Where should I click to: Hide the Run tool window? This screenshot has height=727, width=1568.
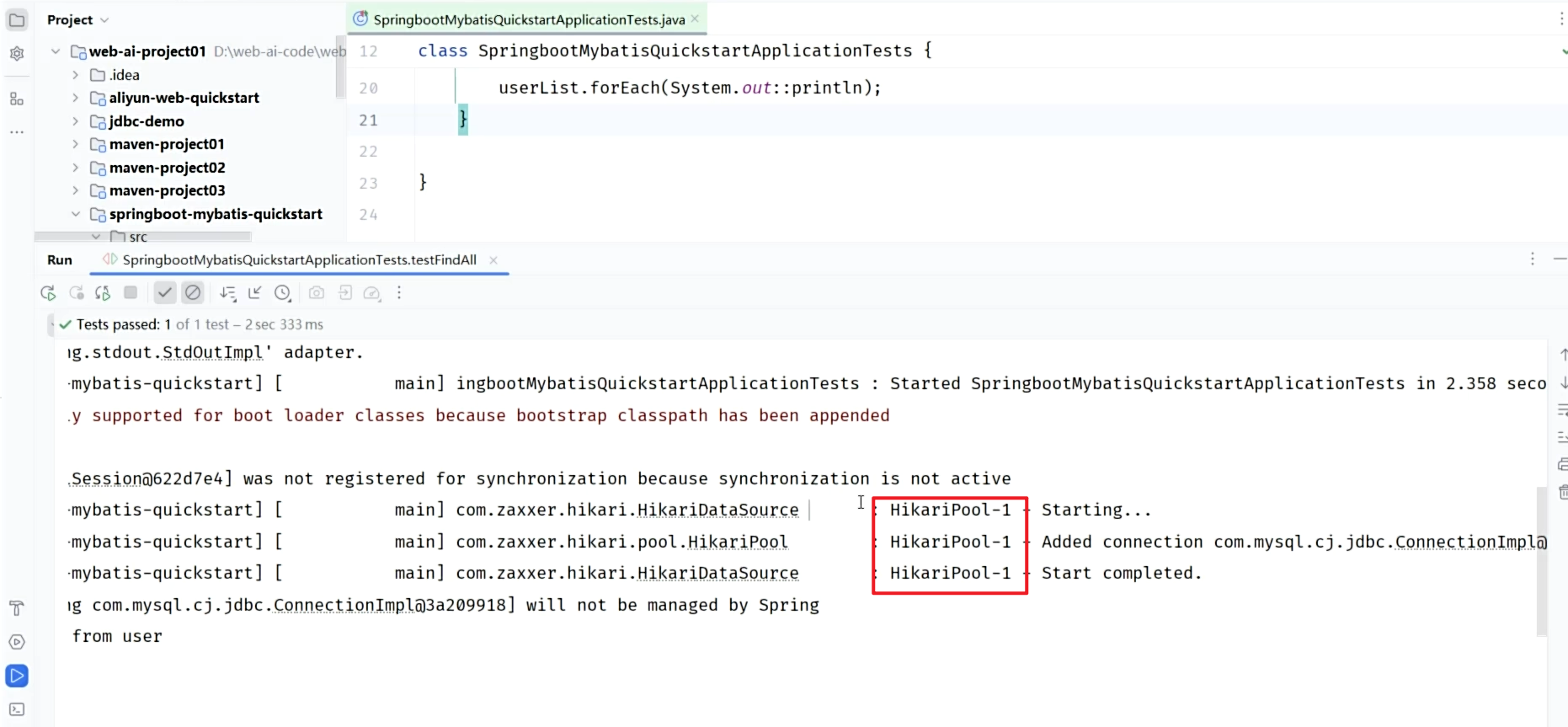pos(1560,259)
